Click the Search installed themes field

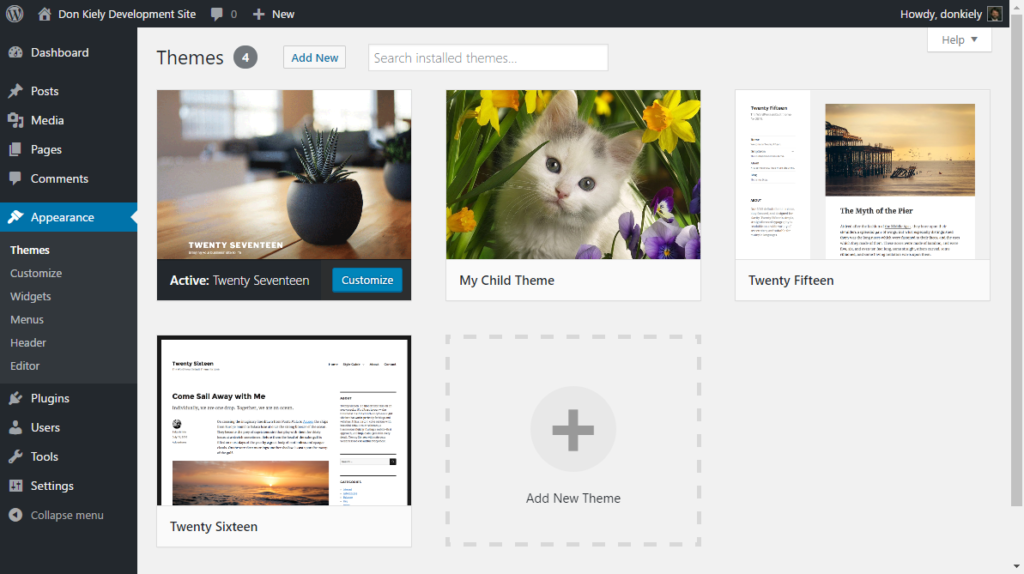tap(488, 58)
